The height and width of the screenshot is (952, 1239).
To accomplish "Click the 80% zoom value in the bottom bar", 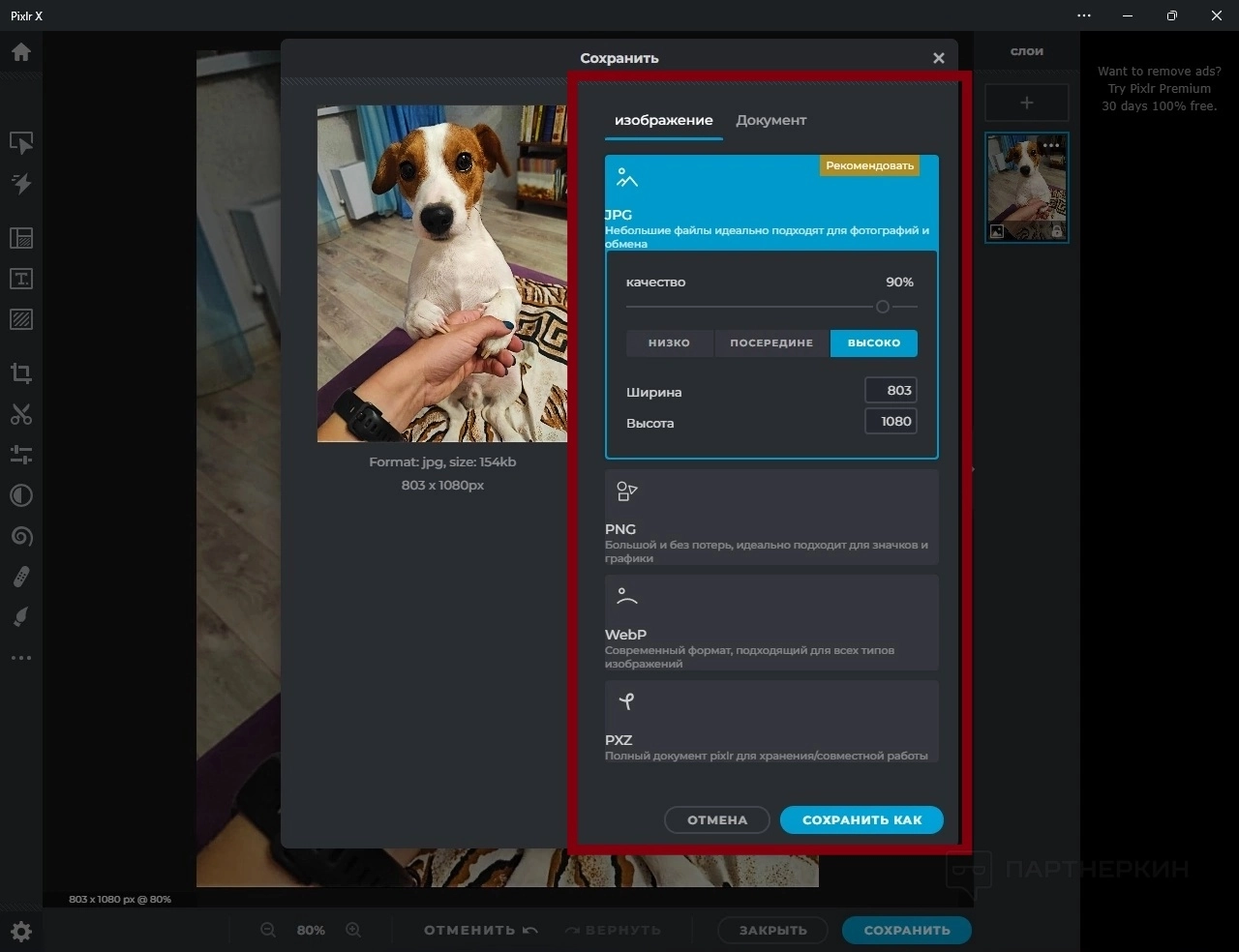I will pos(311,930).
